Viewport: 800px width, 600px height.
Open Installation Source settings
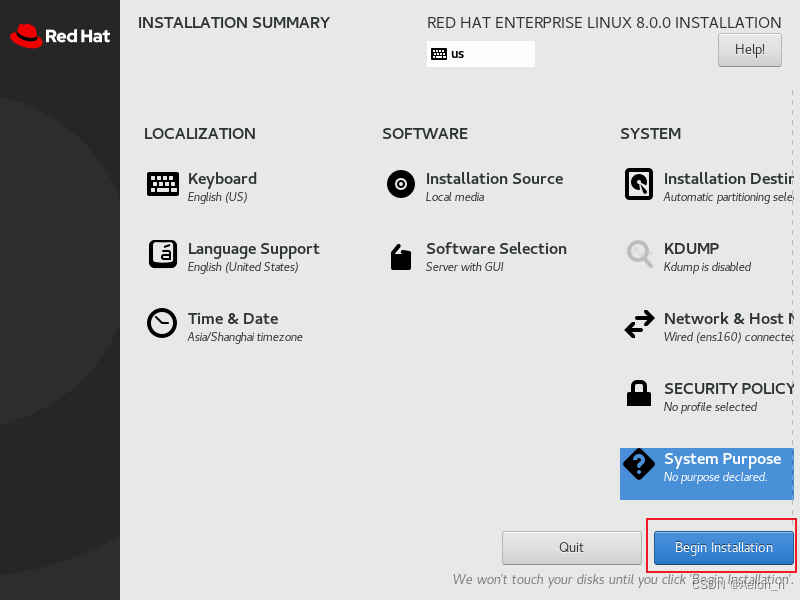tap(494, 179)
